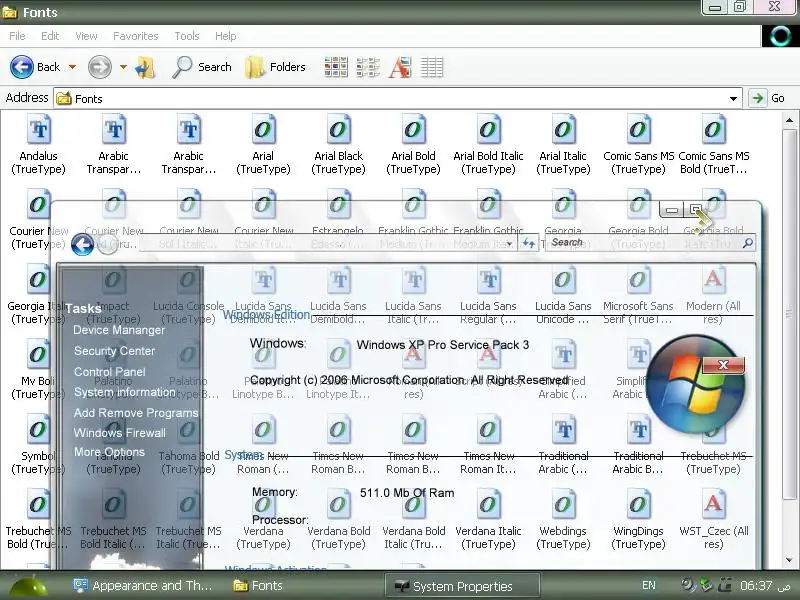
Task: Select Comic Sans MS Bold font
Action: (713, 131)
